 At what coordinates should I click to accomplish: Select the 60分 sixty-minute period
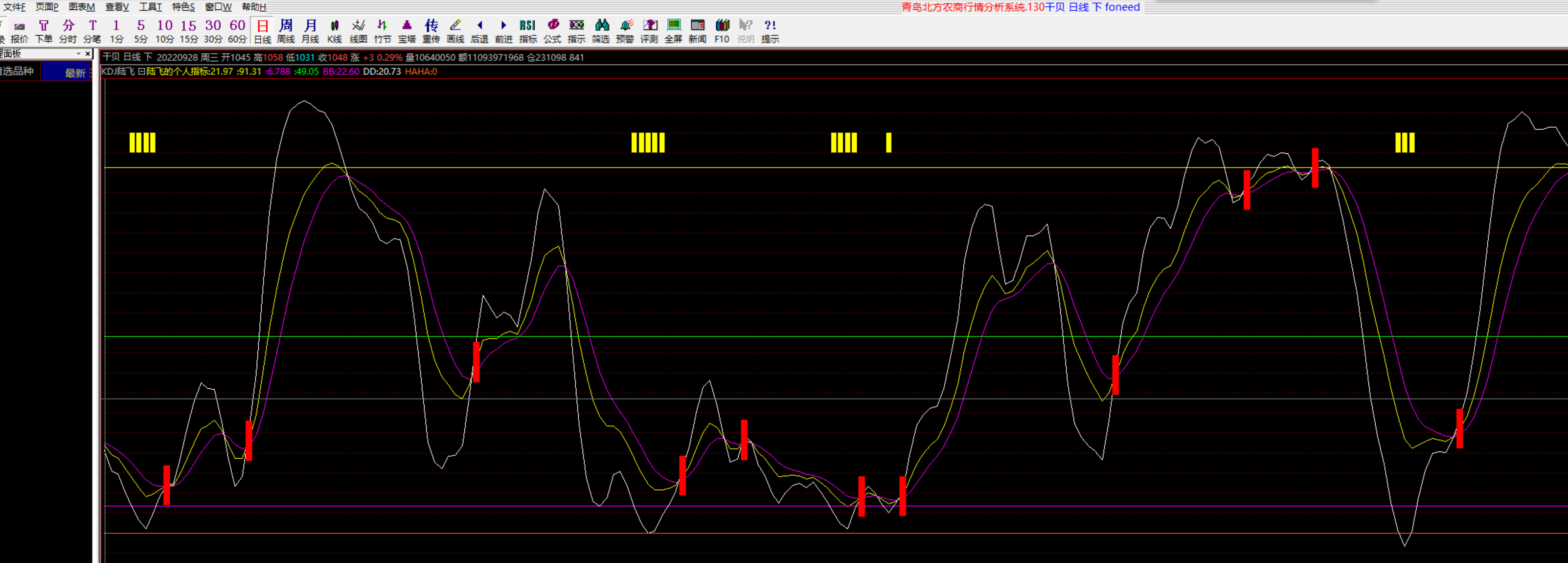click(x=237, y=32)
